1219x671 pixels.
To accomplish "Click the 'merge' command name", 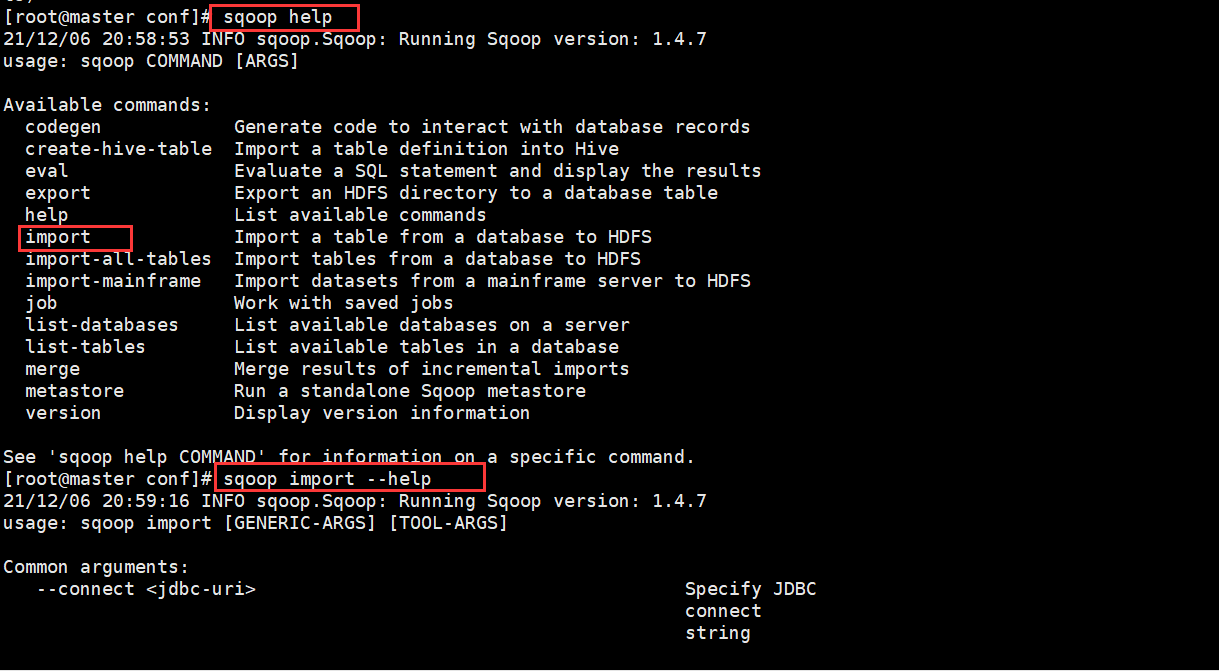I will point(52,369).
